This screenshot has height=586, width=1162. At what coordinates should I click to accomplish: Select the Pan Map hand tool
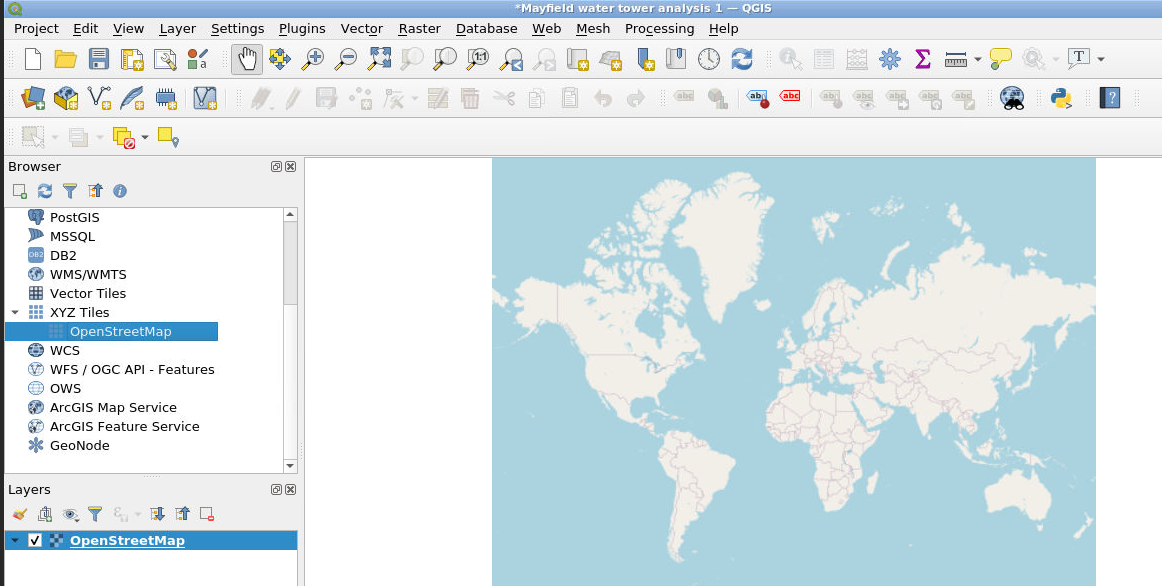point(247,59)
